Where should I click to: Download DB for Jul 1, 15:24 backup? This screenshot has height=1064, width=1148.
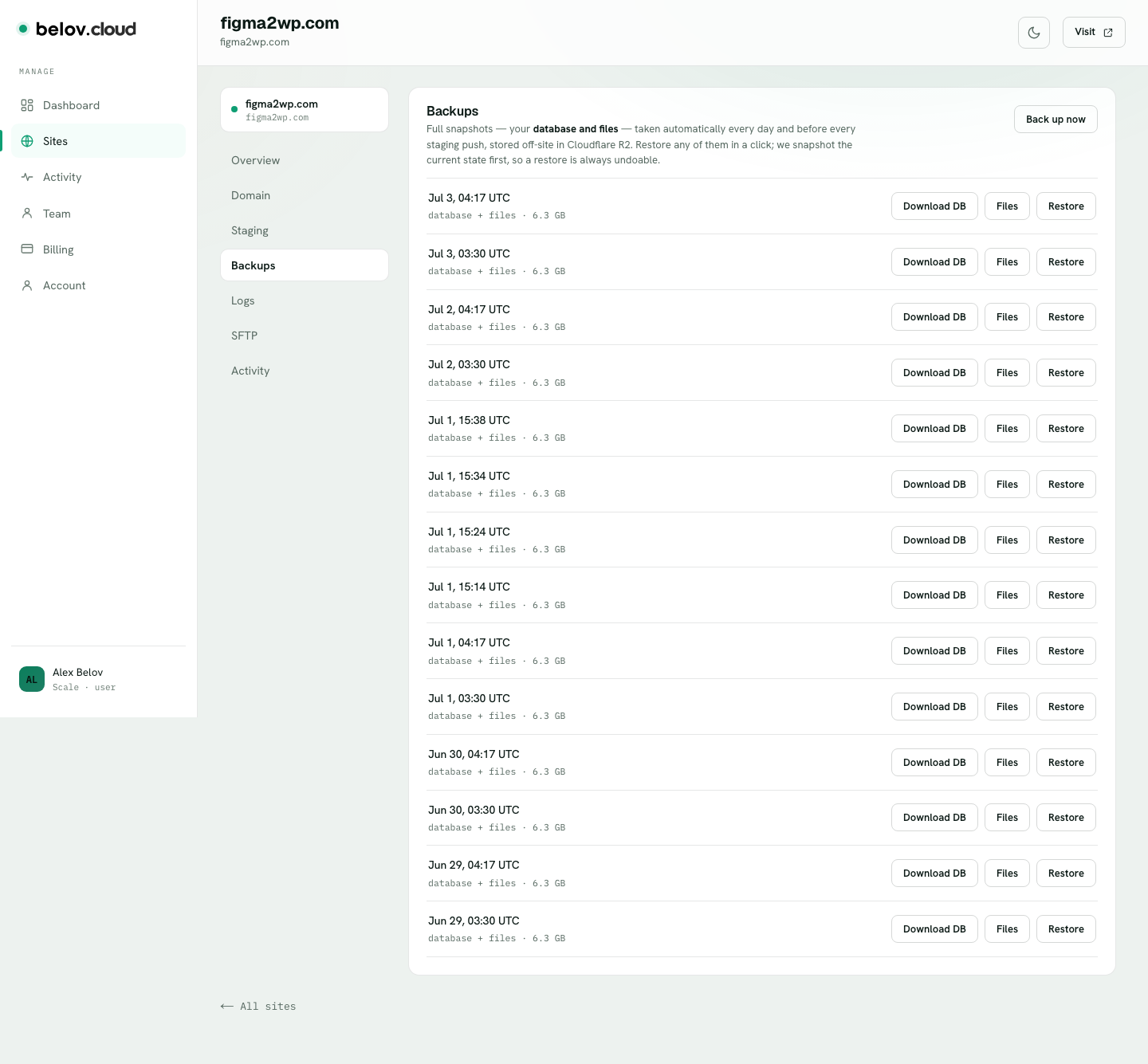(934, 540)
